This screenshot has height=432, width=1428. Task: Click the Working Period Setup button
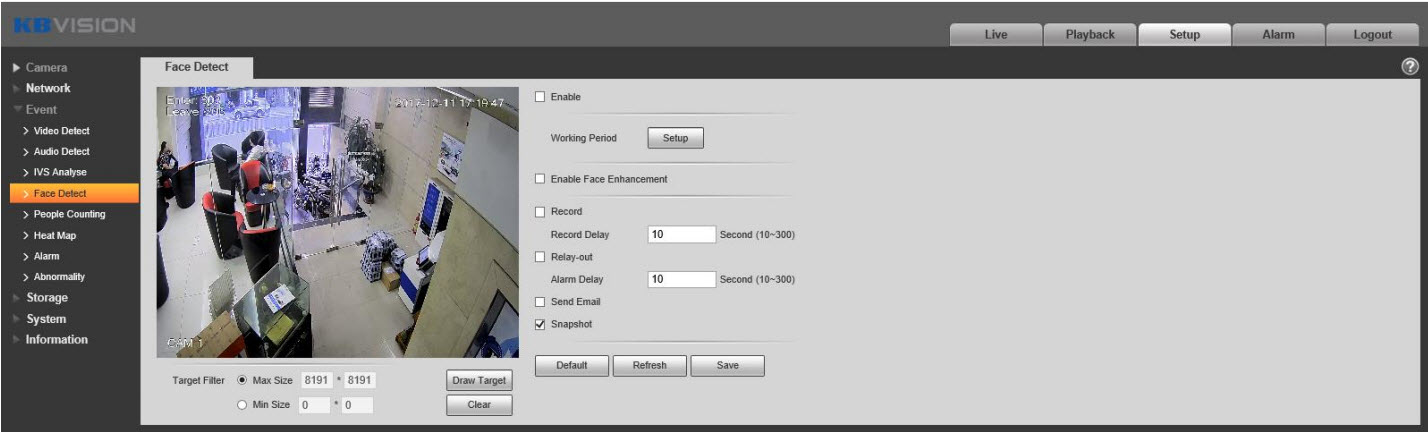[x=675, y=138]
